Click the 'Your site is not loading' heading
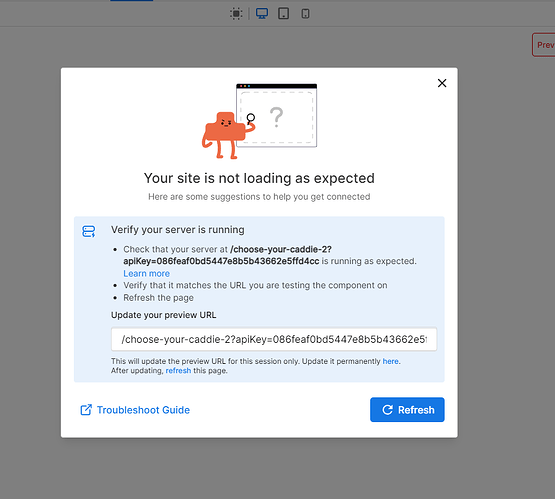Image resolution: width=555 pixels, height=499 pixels. [259, 178]
